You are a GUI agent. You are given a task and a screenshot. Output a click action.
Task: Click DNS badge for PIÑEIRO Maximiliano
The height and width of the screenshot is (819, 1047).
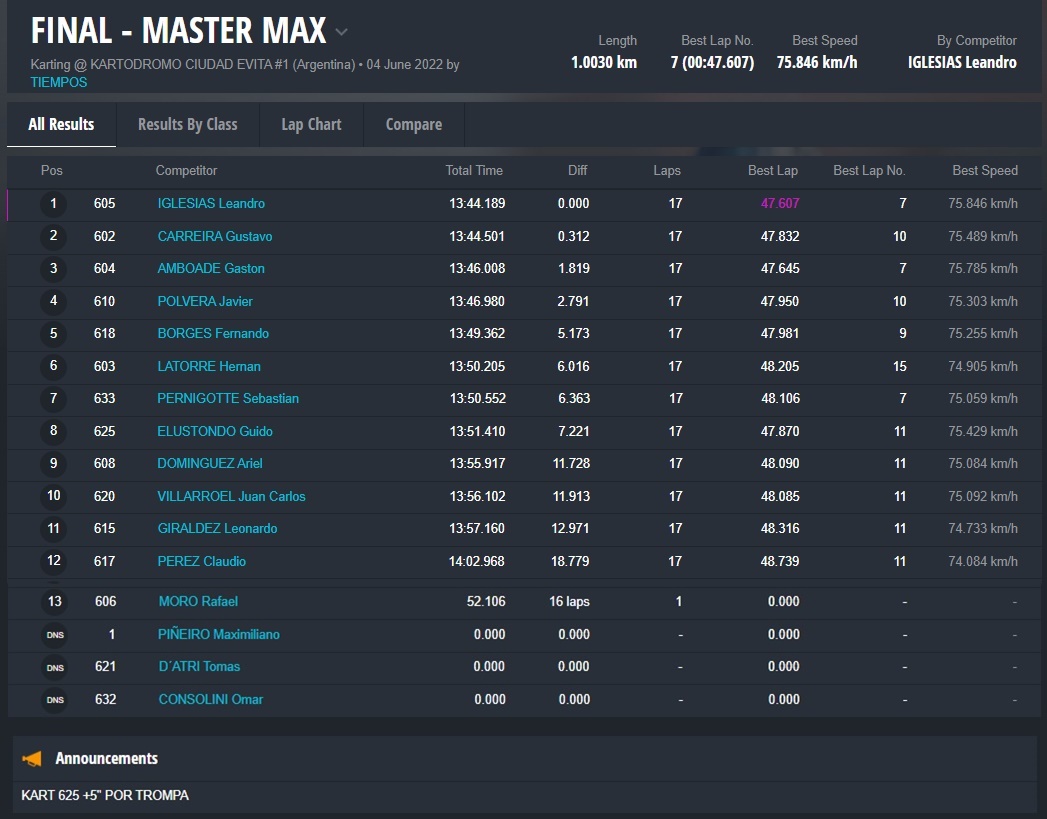54,635
